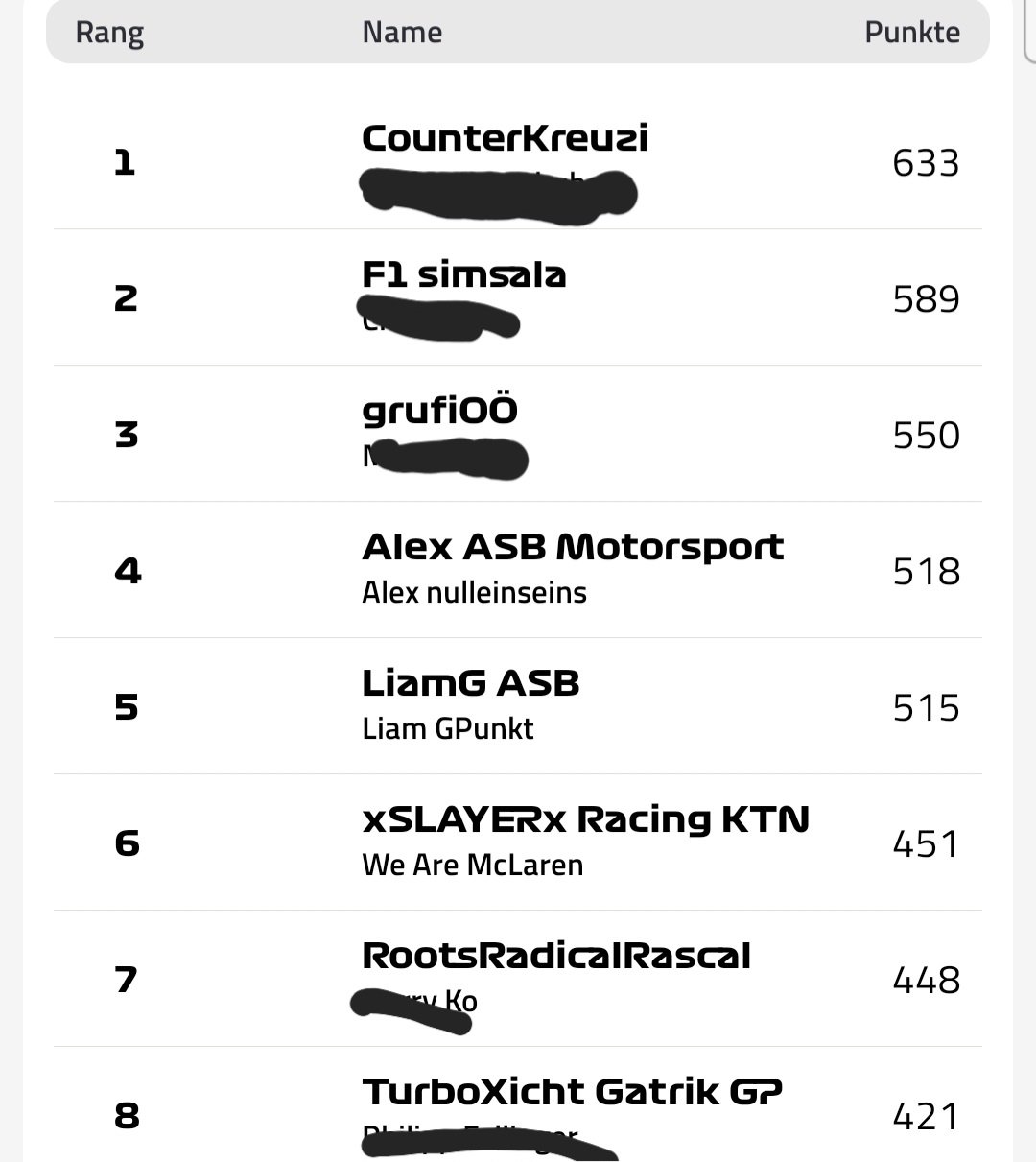The image size is (1036, 1162).
Task: Click the Name column header
Action: pos(402,33)
